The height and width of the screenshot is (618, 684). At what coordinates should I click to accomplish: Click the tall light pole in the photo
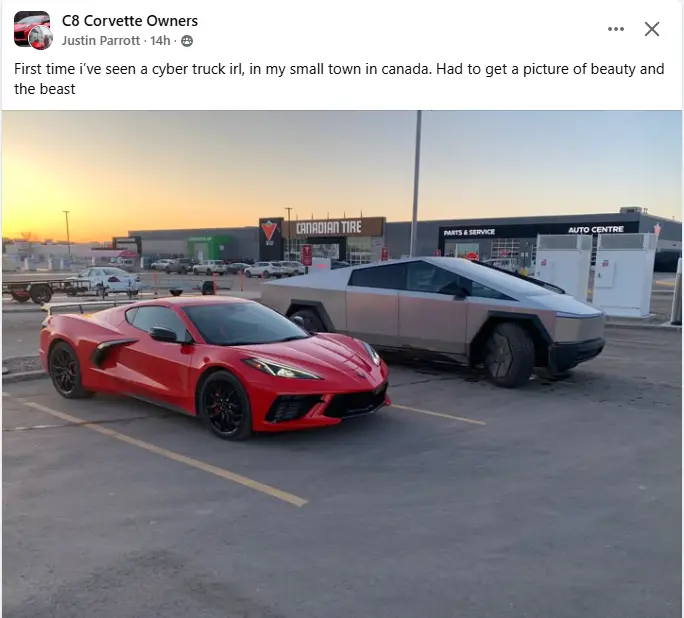(416, 183)
